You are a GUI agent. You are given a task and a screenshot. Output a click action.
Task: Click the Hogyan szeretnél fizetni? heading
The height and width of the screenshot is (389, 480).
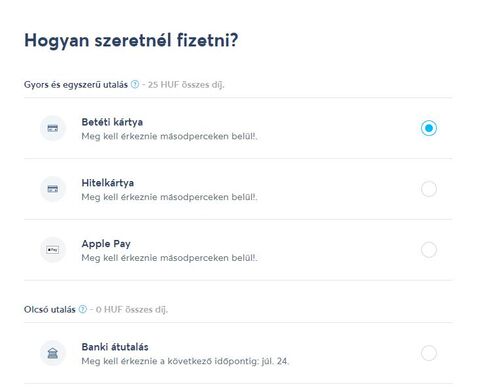coord(131,41)
